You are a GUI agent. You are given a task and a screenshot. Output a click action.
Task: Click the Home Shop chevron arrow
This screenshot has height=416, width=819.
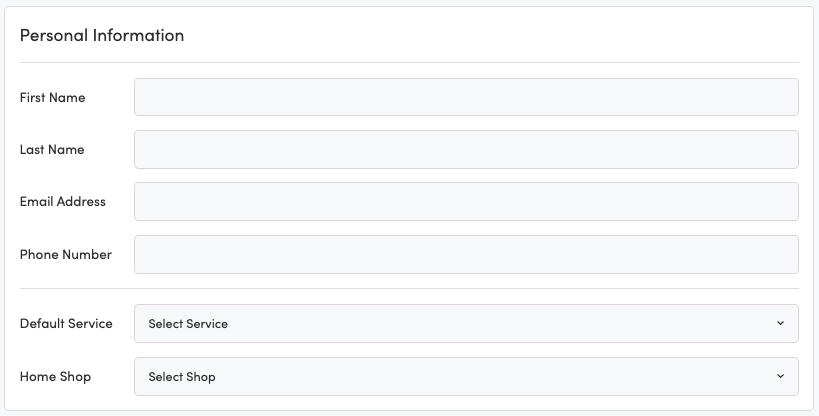click(x=780, y=377)
